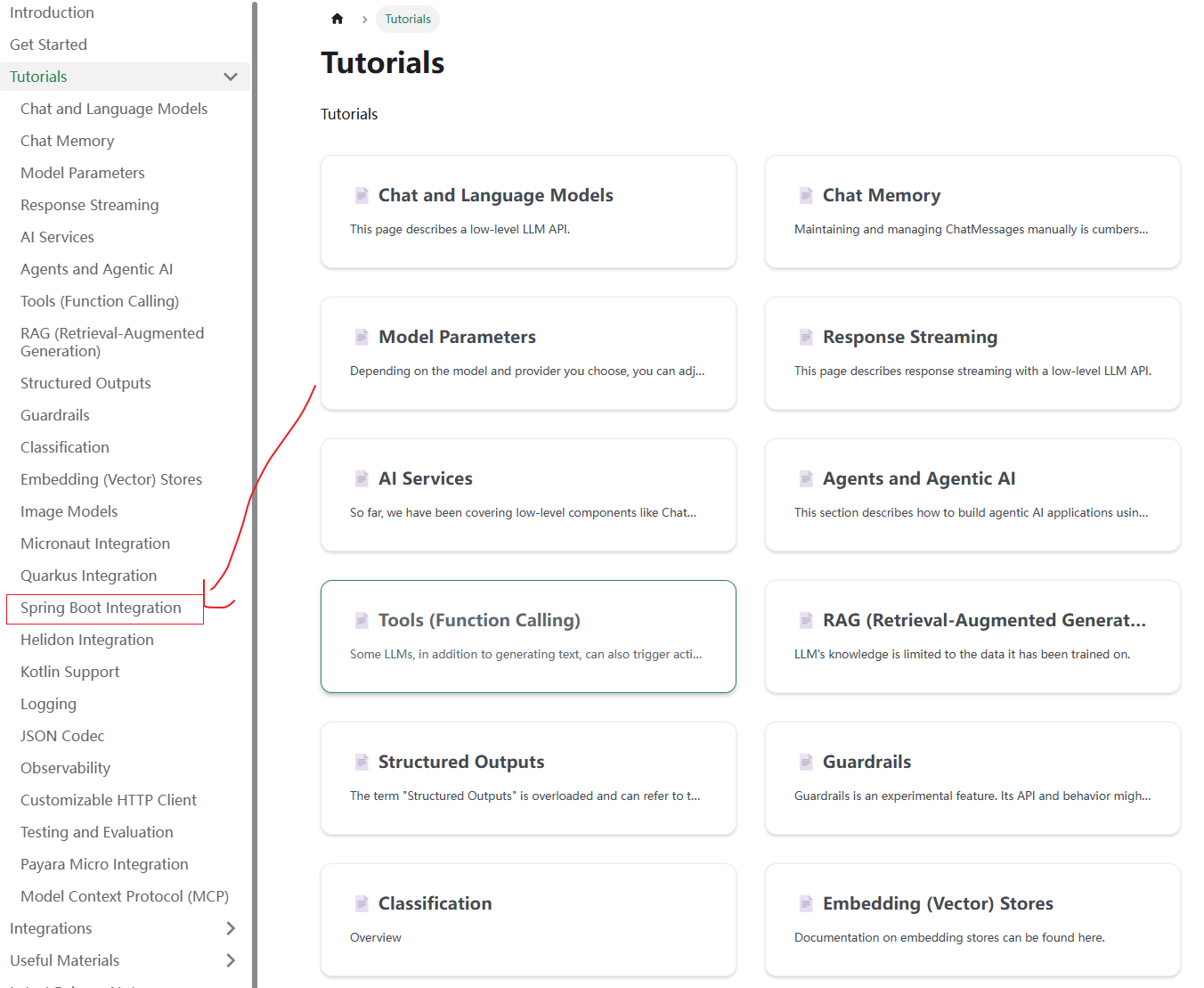The width and height of the screenshot is (1204, 988).
Task: Open JSON Codec sidebar link
Action: pyautogui.click(x=62, y=736)
